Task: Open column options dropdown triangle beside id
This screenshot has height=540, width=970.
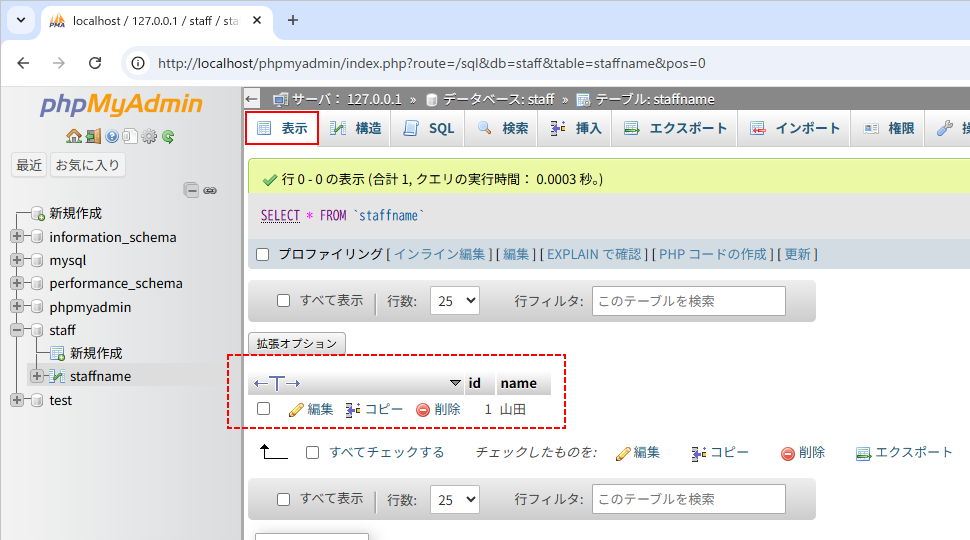Action: [455, 383]
